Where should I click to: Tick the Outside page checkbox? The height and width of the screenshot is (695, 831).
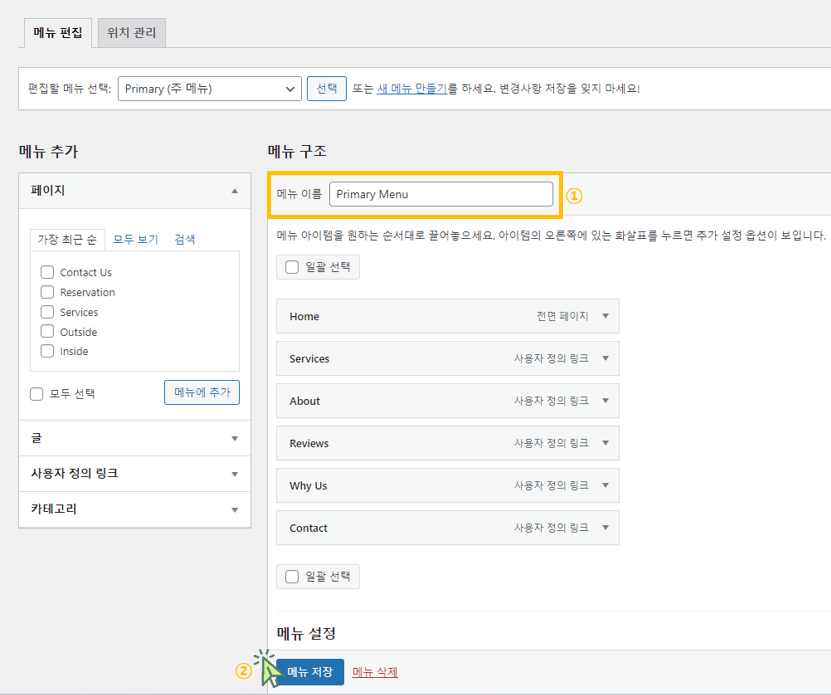pos(47,331)
